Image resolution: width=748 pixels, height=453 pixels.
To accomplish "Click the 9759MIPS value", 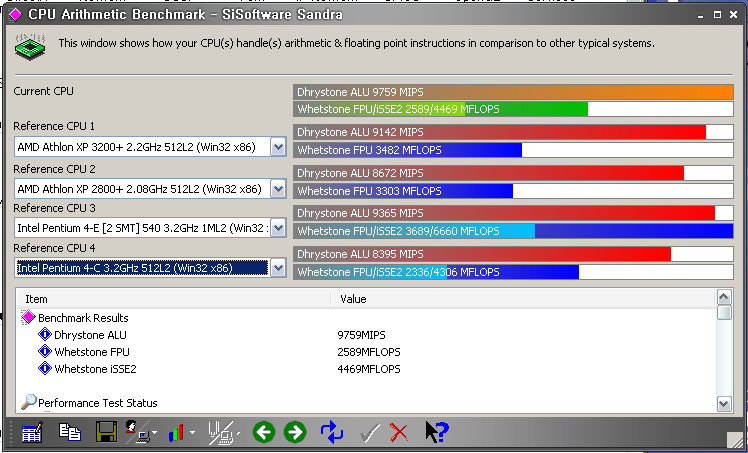I will (361, 335).
